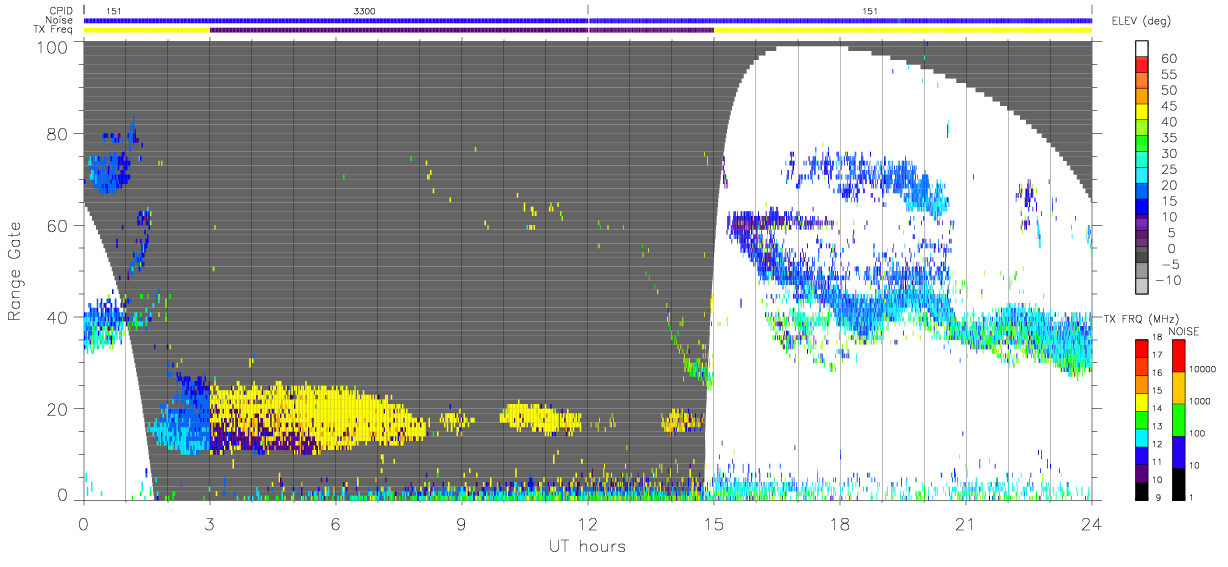Click NOISE legend value '100'
1228x567 pixels.
pyautogui.click(x=1198, y=432)
